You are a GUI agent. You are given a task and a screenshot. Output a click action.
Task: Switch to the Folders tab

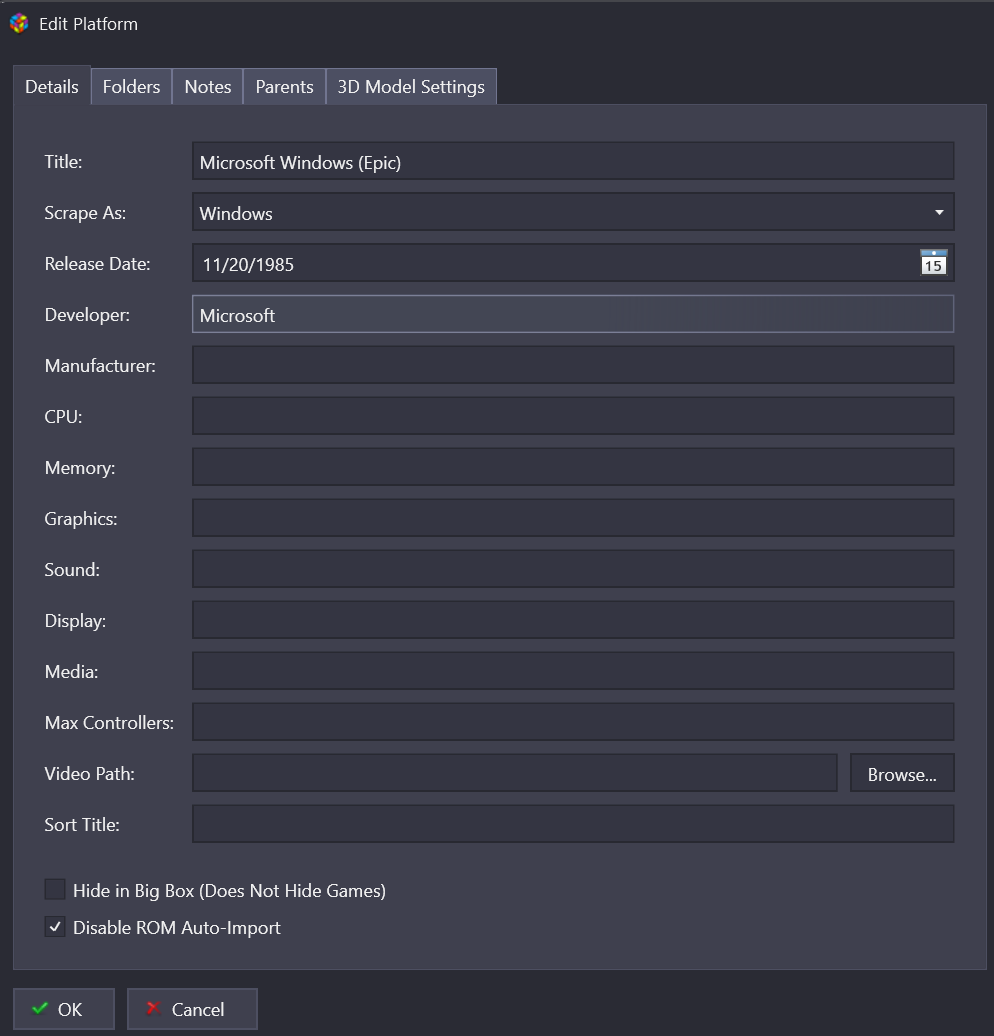(x=131, y=87)
